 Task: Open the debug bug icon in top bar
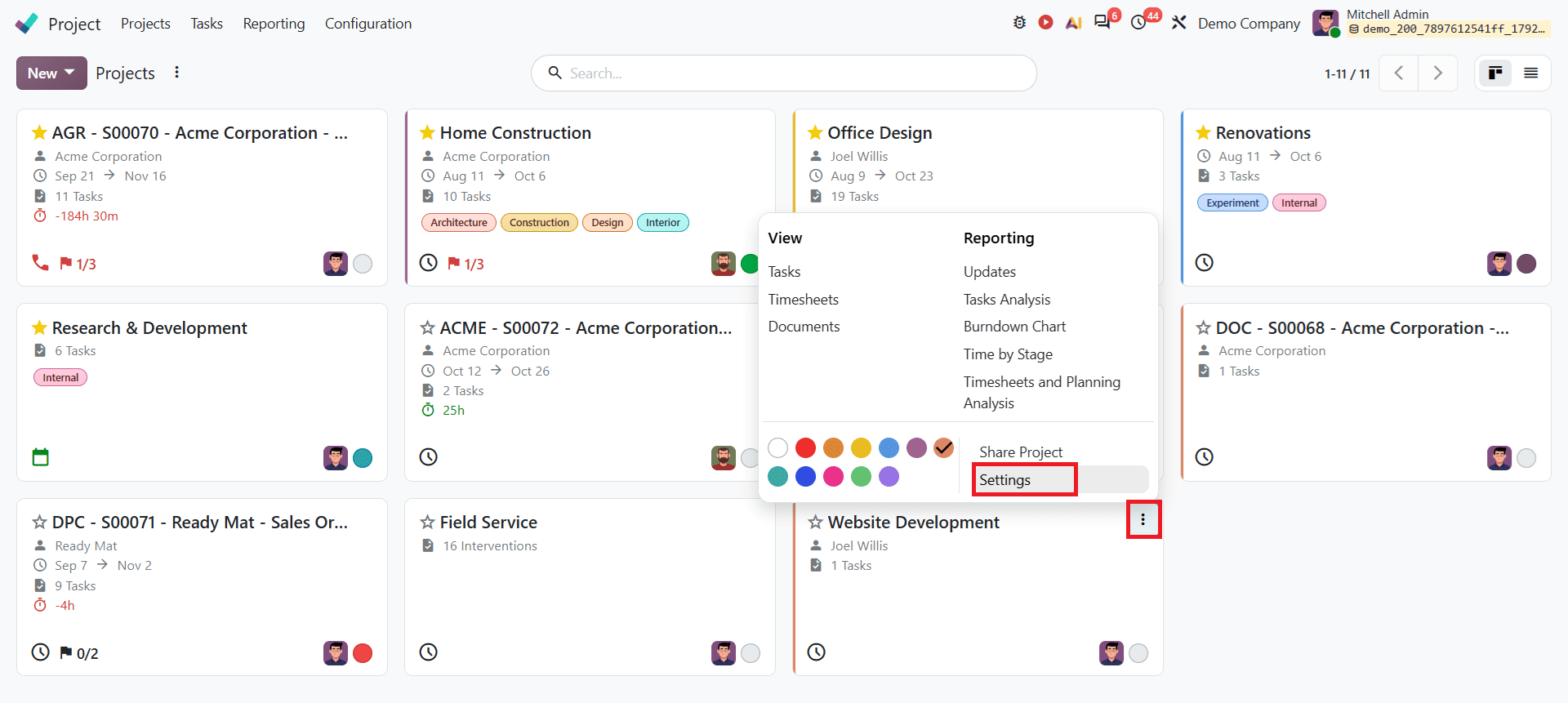pyautogui.click(x=1019, y=23)
